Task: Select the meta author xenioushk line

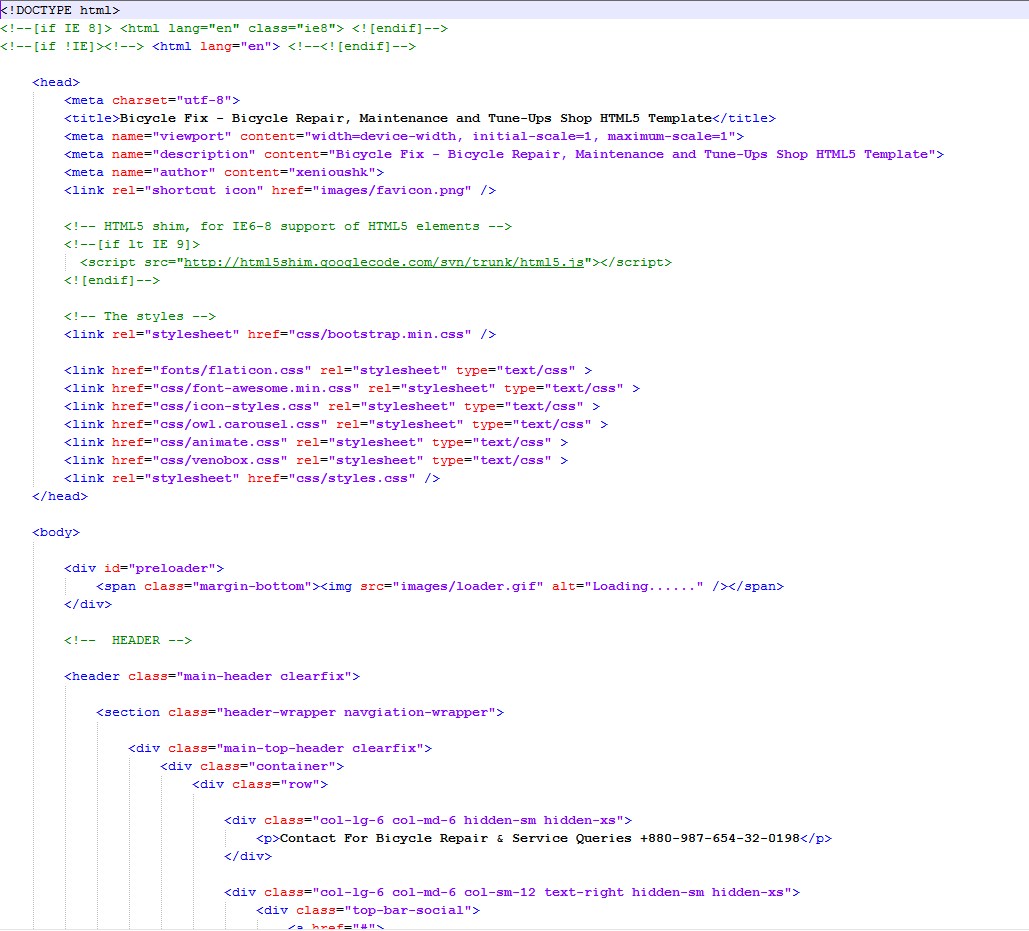Action: coord(224,173)
